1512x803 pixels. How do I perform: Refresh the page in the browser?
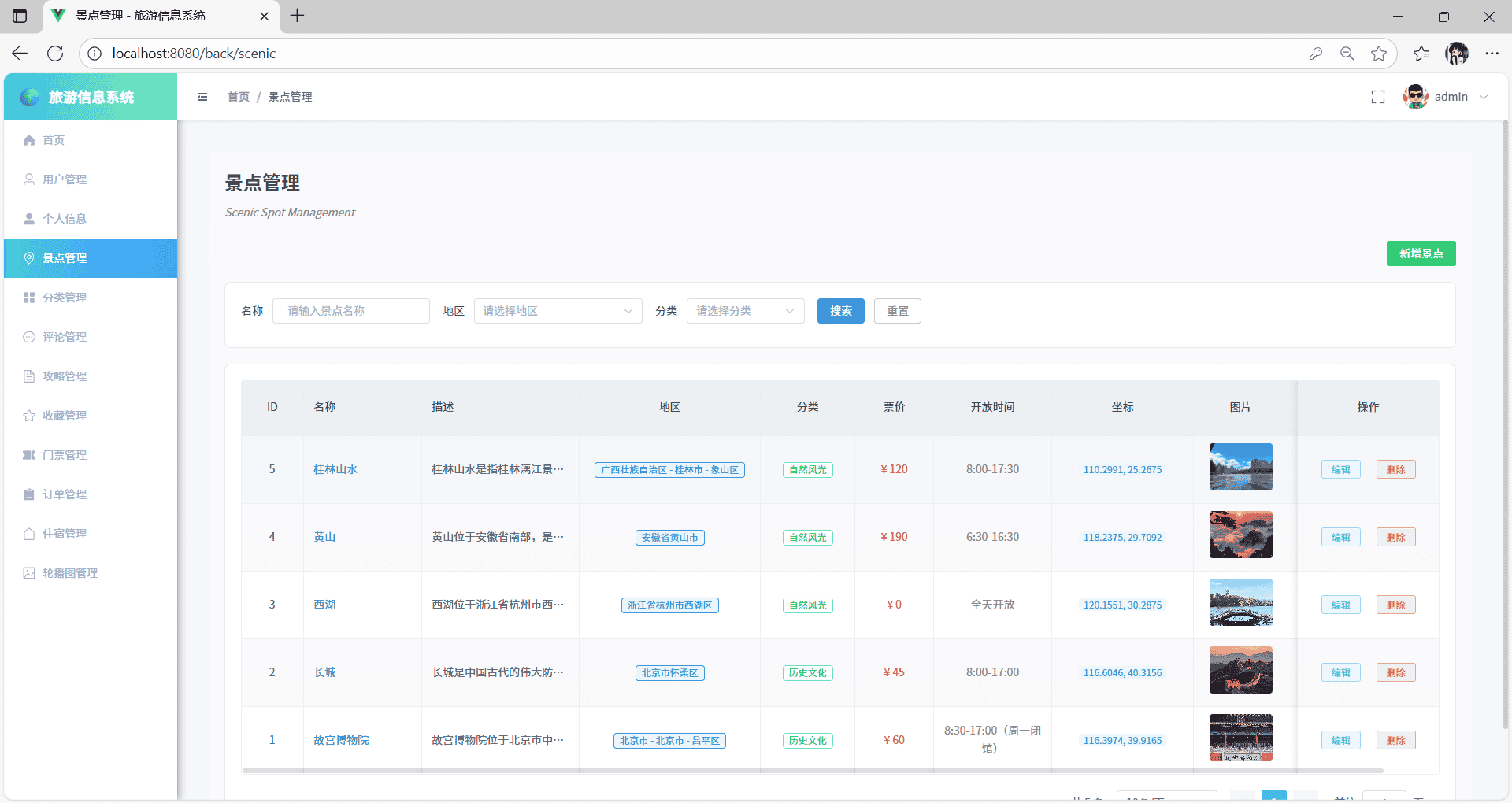click(55, 54)
